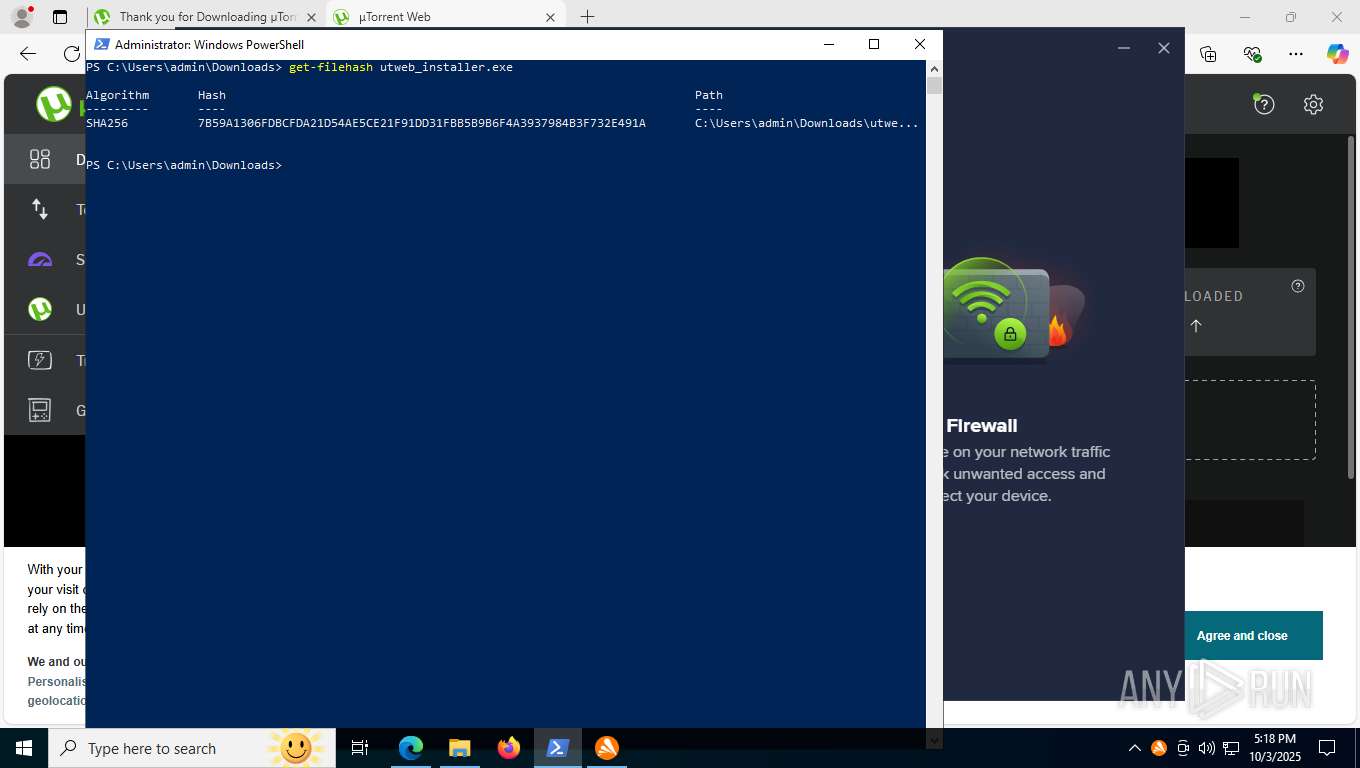Click the firewall shield illustration
The image size is (1360, 768).
[1012, 310]
